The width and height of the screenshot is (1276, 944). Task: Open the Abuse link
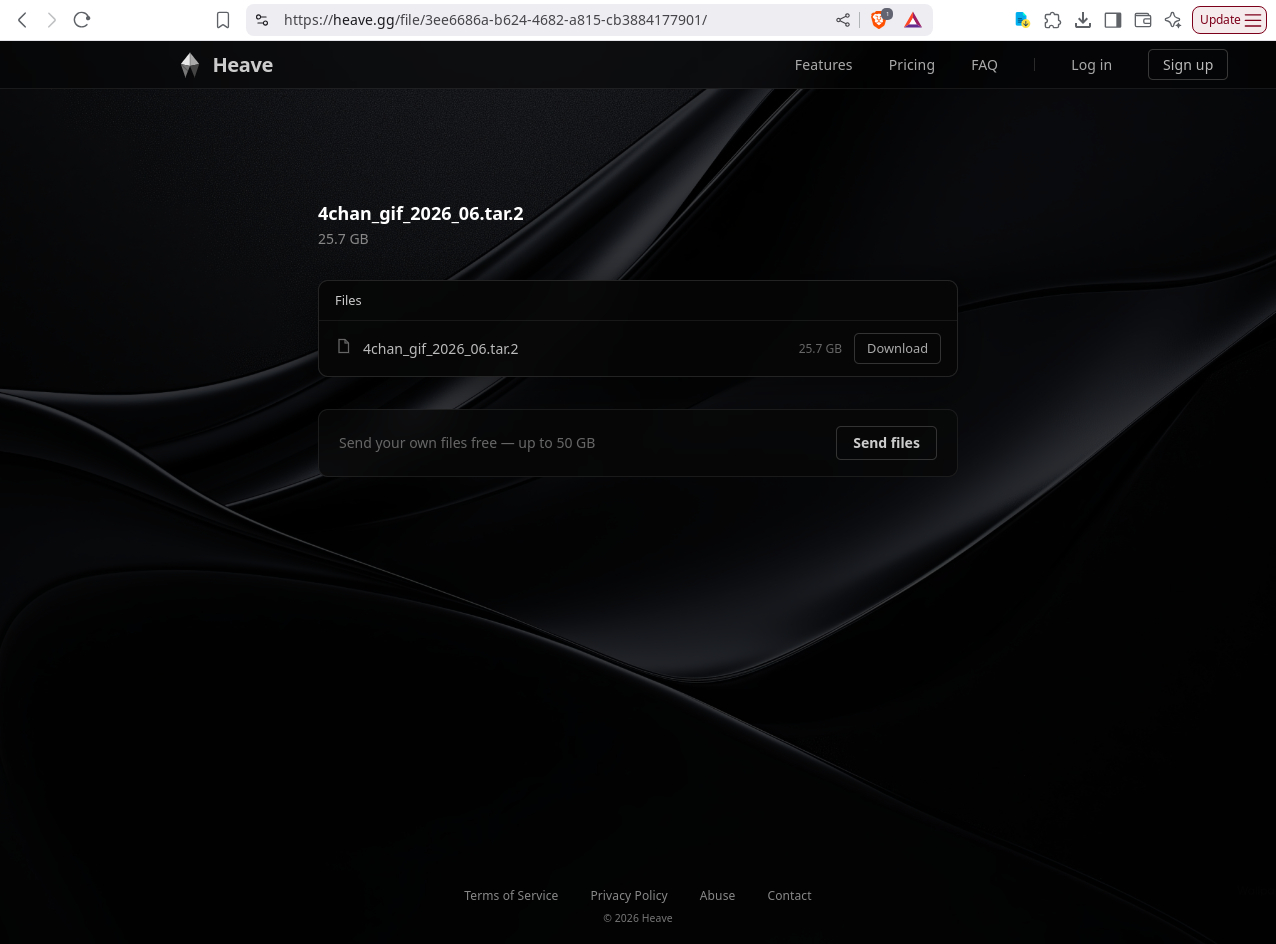[x=717, y=896]
